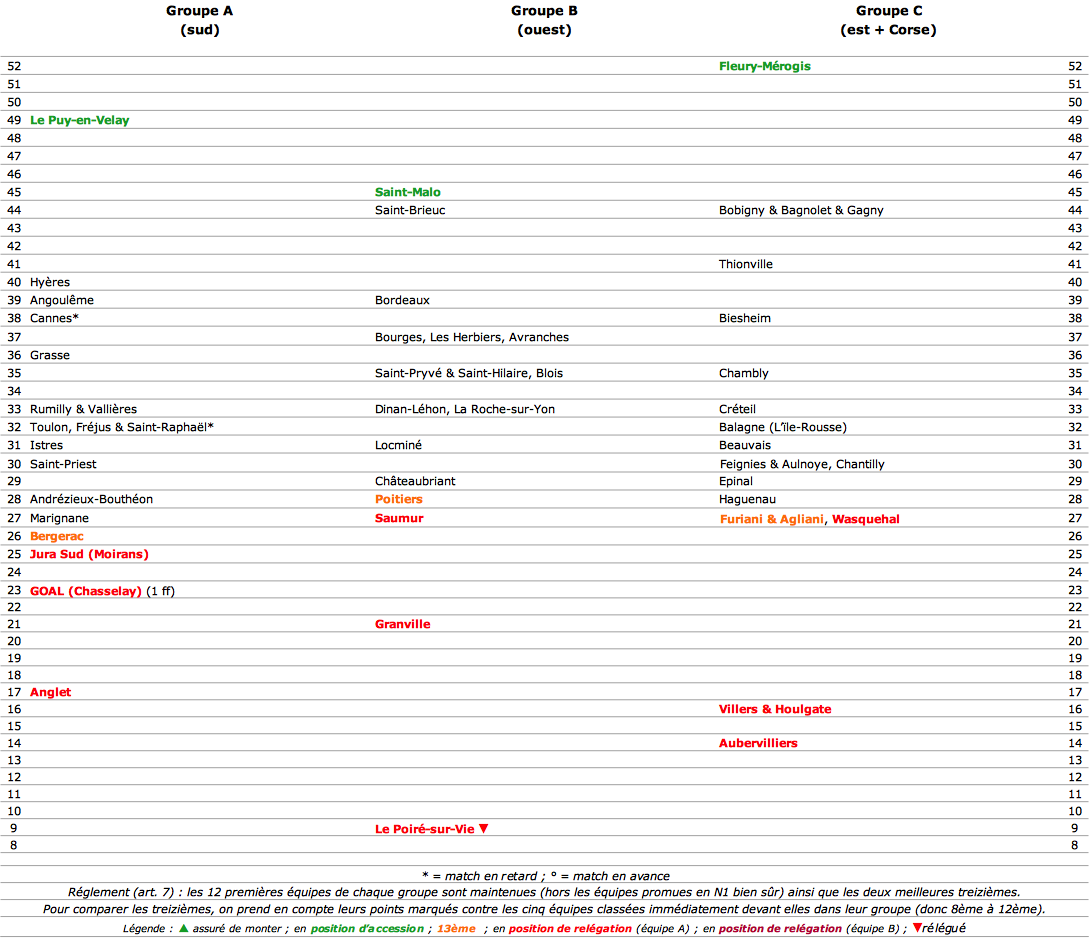The height and width of the screenshot is (952, 1091).
Task: Click on Anglet at 17 points
Action: (x=50, y=692)
